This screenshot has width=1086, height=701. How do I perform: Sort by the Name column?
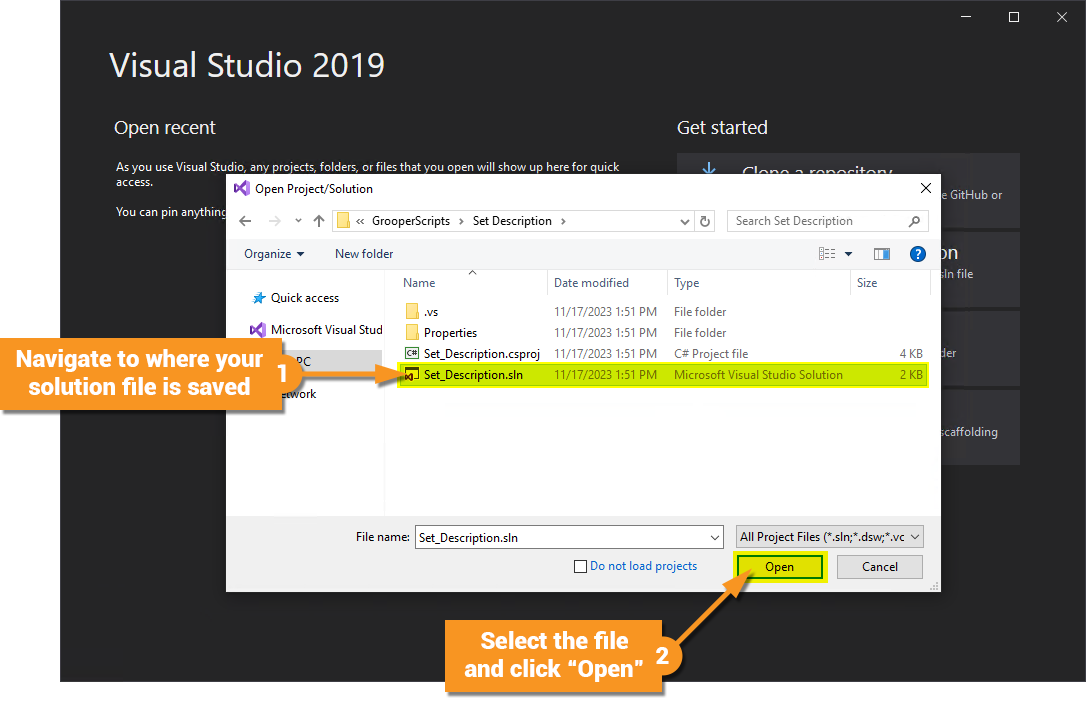pyautogui.click(x=419, y=283)
